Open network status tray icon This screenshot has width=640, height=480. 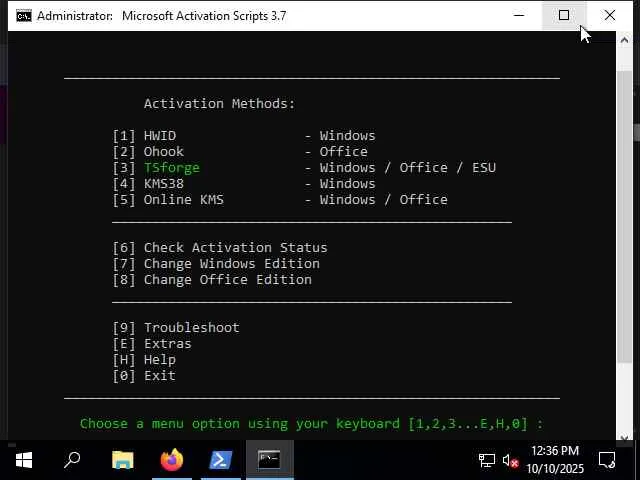(x=487, y=461)
